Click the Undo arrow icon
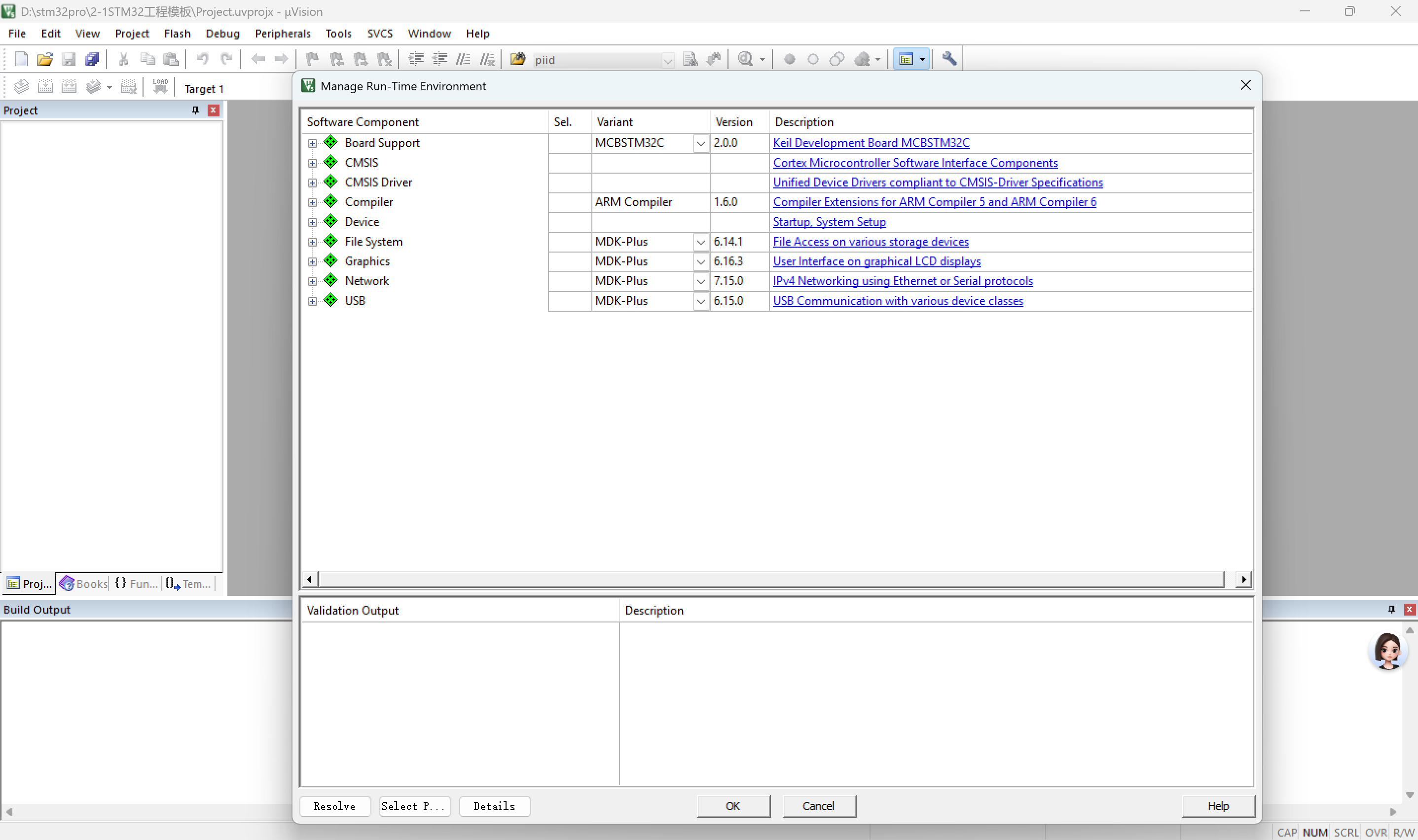Screen dimensions: 1418x840 coord(202,59)
